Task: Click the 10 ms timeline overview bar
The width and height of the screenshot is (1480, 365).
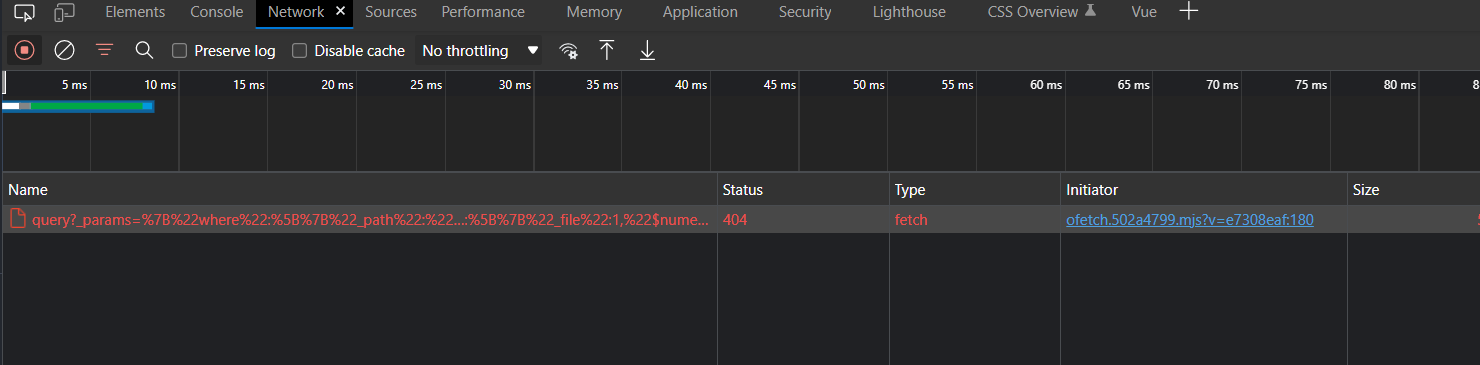Action: click(x=78, y=106)
